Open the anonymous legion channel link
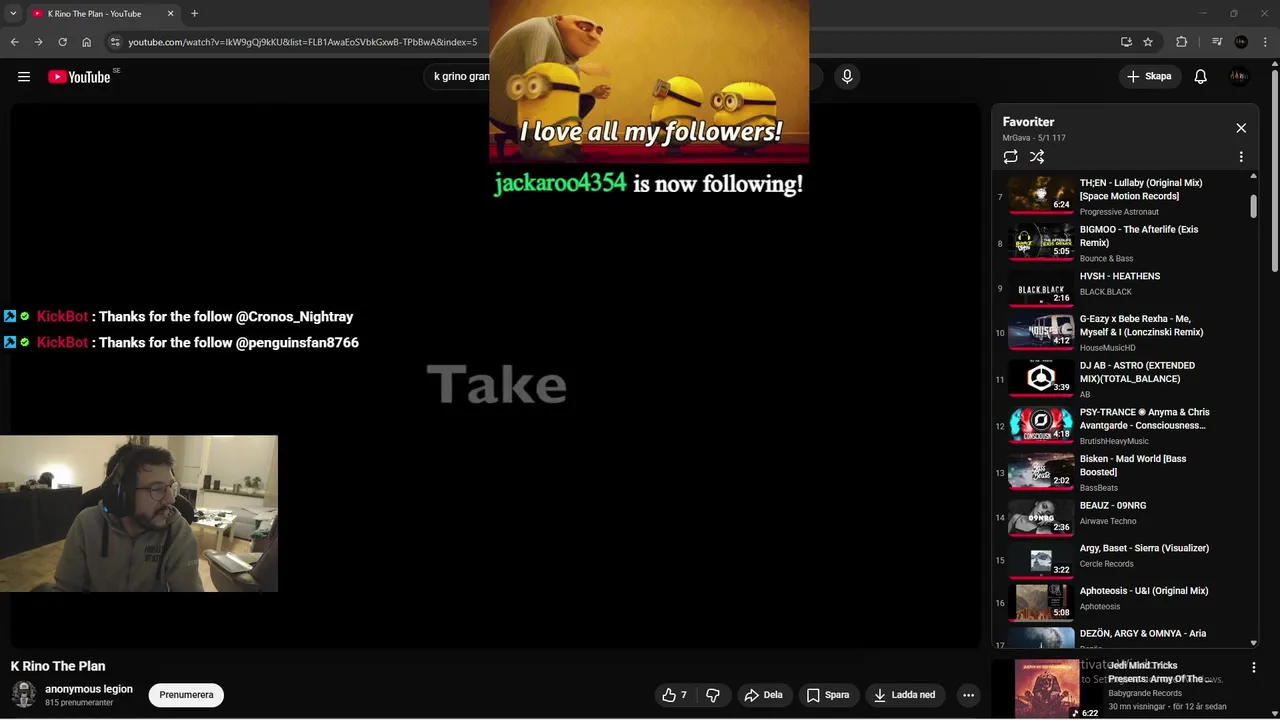 89,689
